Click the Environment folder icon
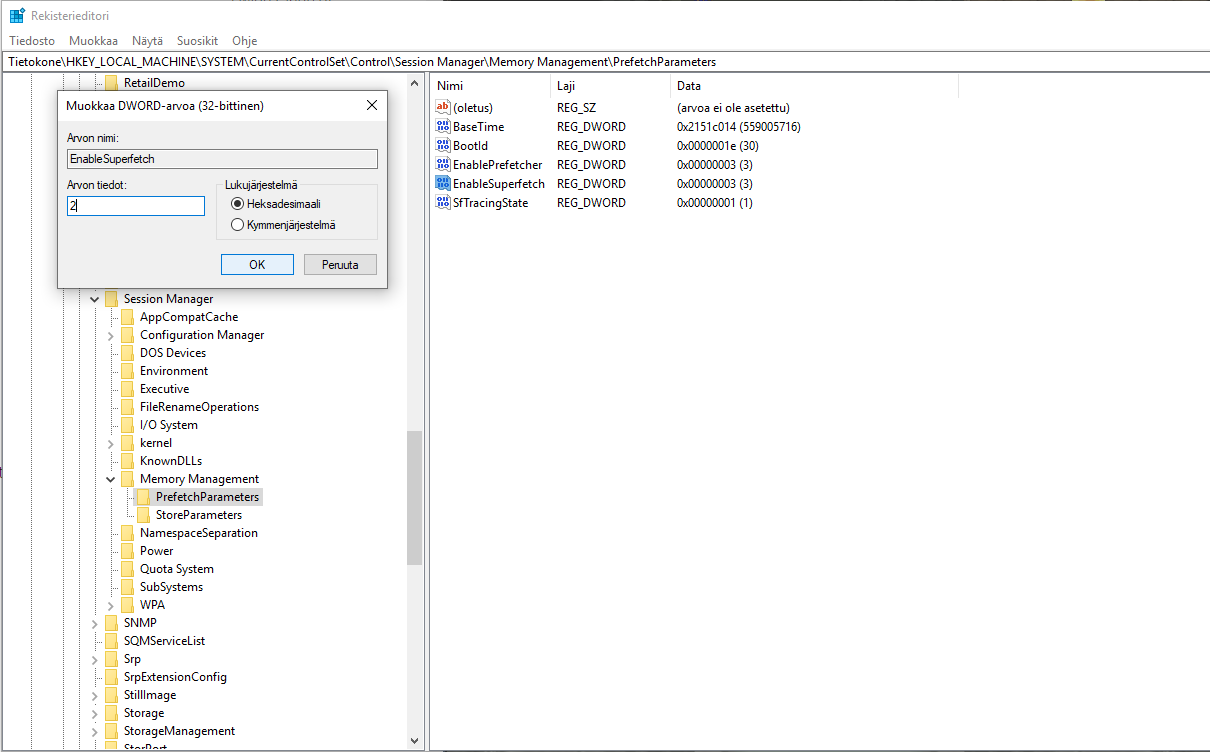This screenshot has height=752, width=1210. (x=127, y=371)
